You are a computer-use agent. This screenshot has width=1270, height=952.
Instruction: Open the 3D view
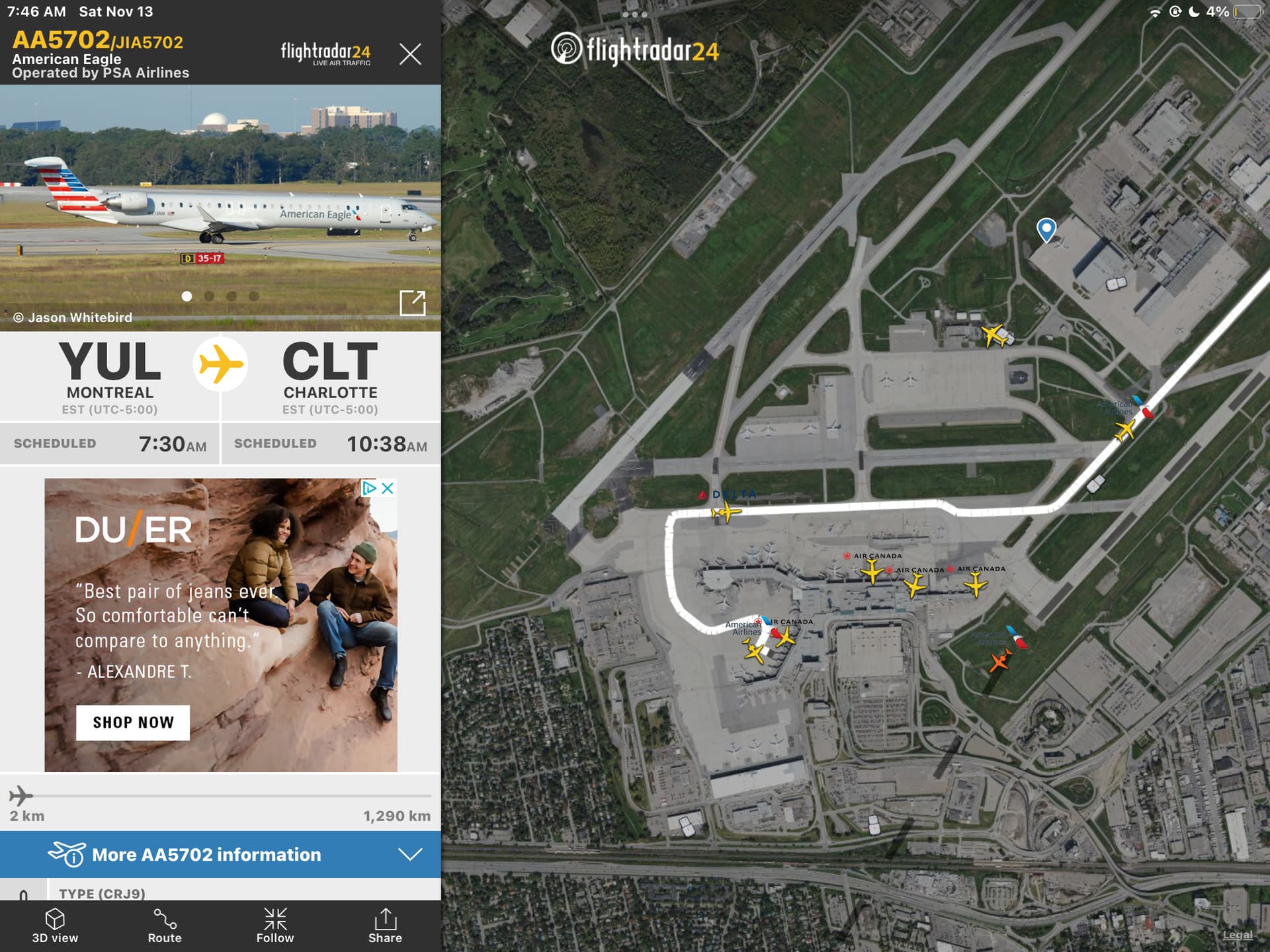(55, 925)
